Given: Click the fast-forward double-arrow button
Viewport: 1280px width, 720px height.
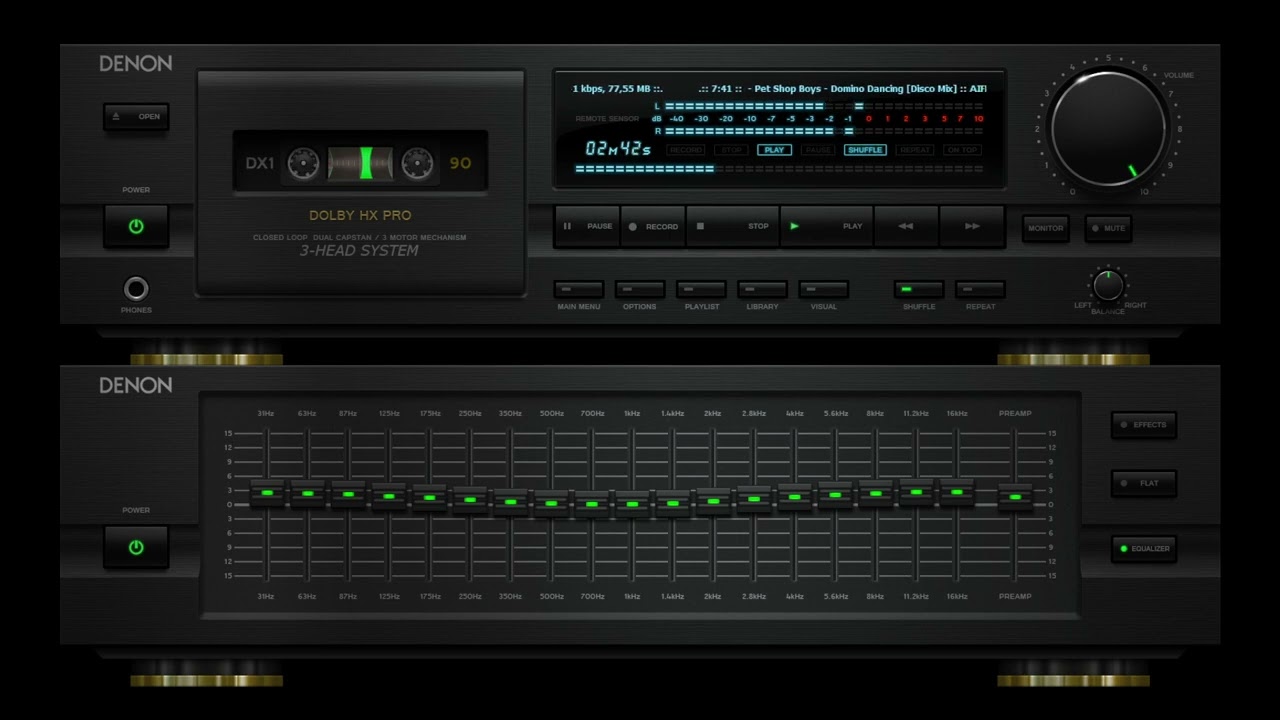Looking at the screenshot, I should [972, 226].
